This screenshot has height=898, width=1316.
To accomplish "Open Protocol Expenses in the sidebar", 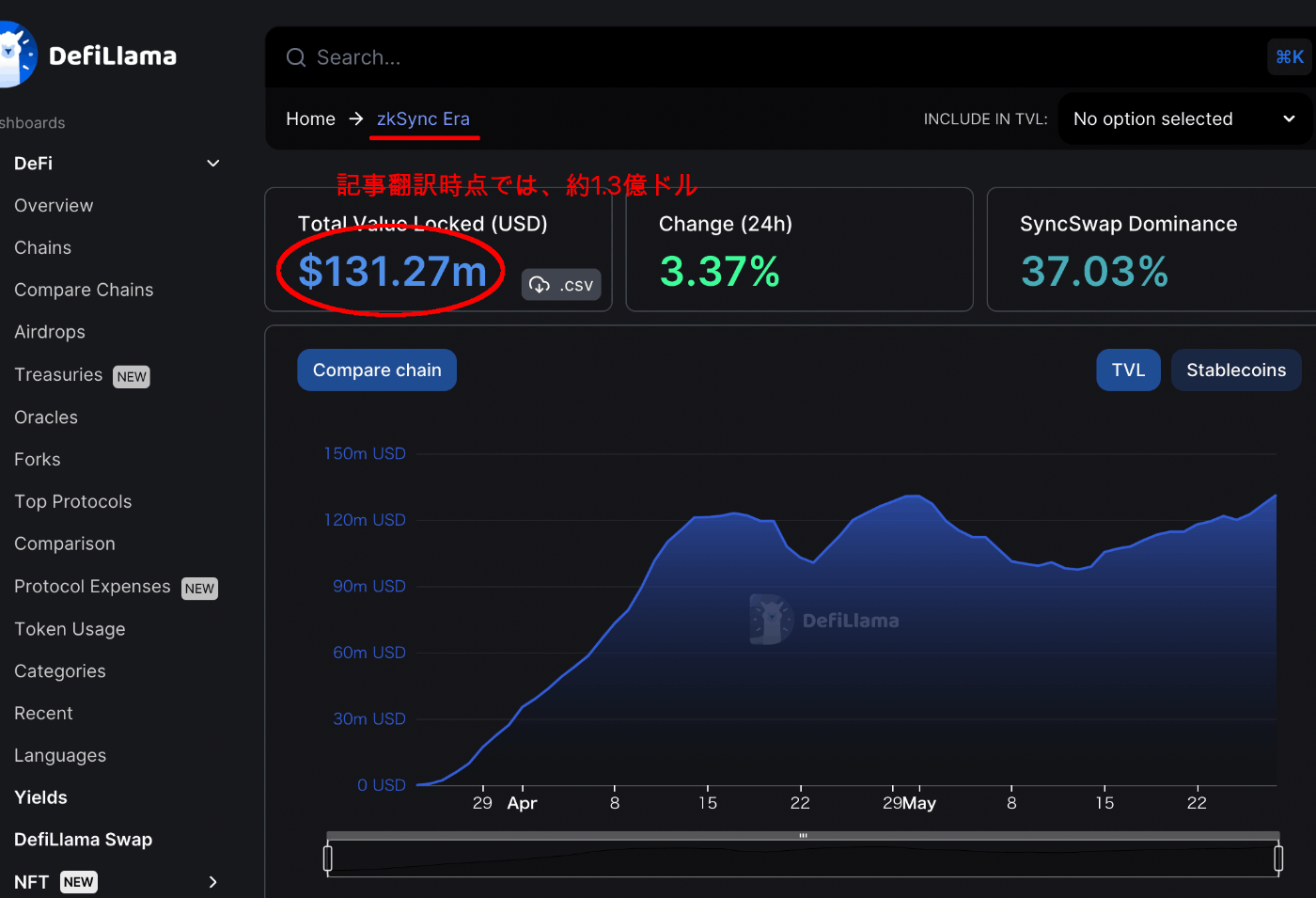I will tap(92, 587).
